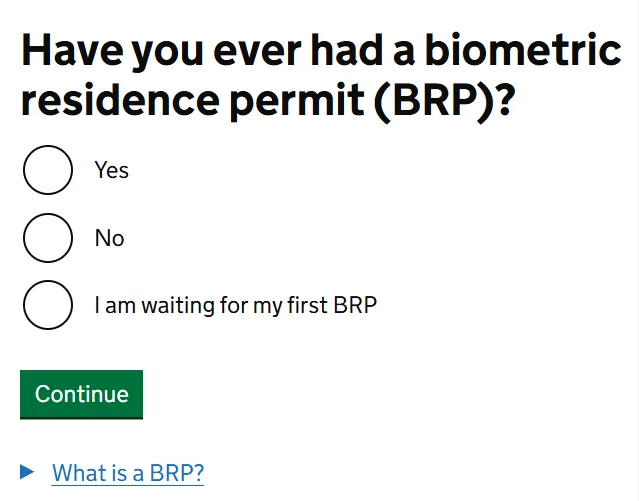Mark the third radio option about waiting
639x501 pixels.
tap(47, 305)
